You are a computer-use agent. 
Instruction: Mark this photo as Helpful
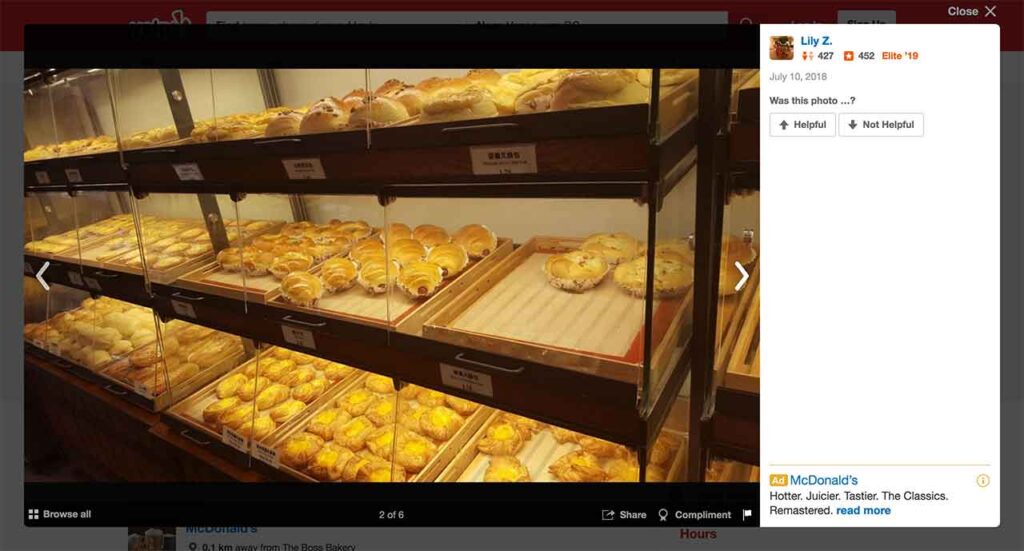(x=802, y=125)
